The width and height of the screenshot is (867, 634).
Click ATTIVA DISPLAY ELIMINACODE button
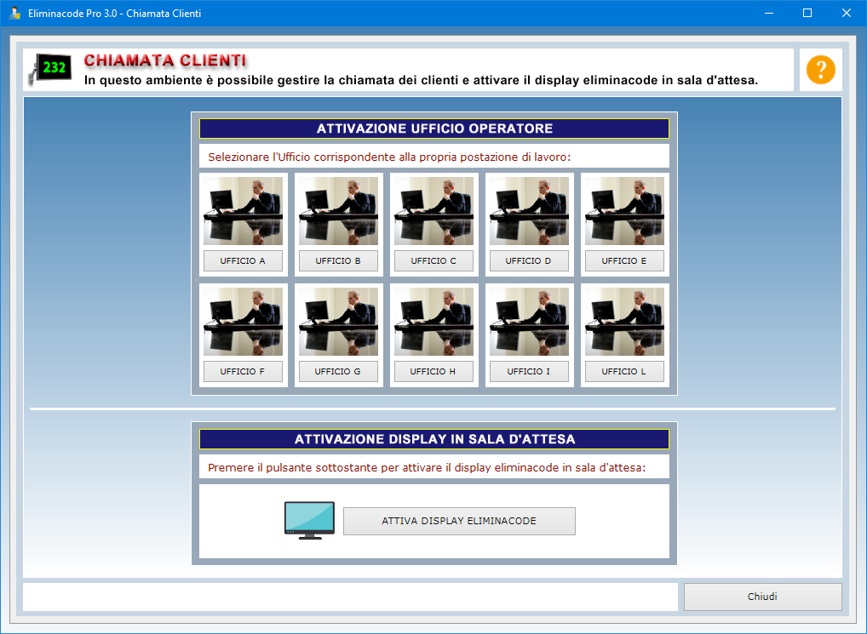459,521
